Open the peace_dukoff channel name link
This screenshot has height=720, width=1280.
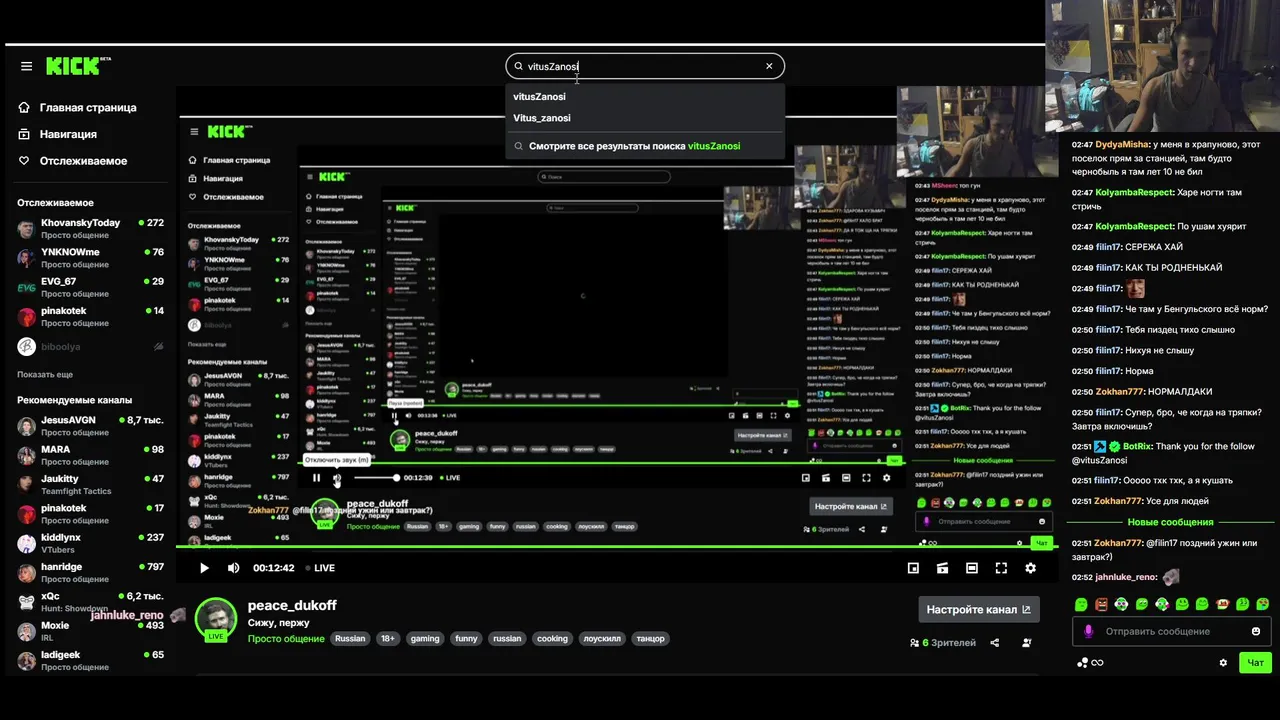pyautogui.click(x=292, y=605)
